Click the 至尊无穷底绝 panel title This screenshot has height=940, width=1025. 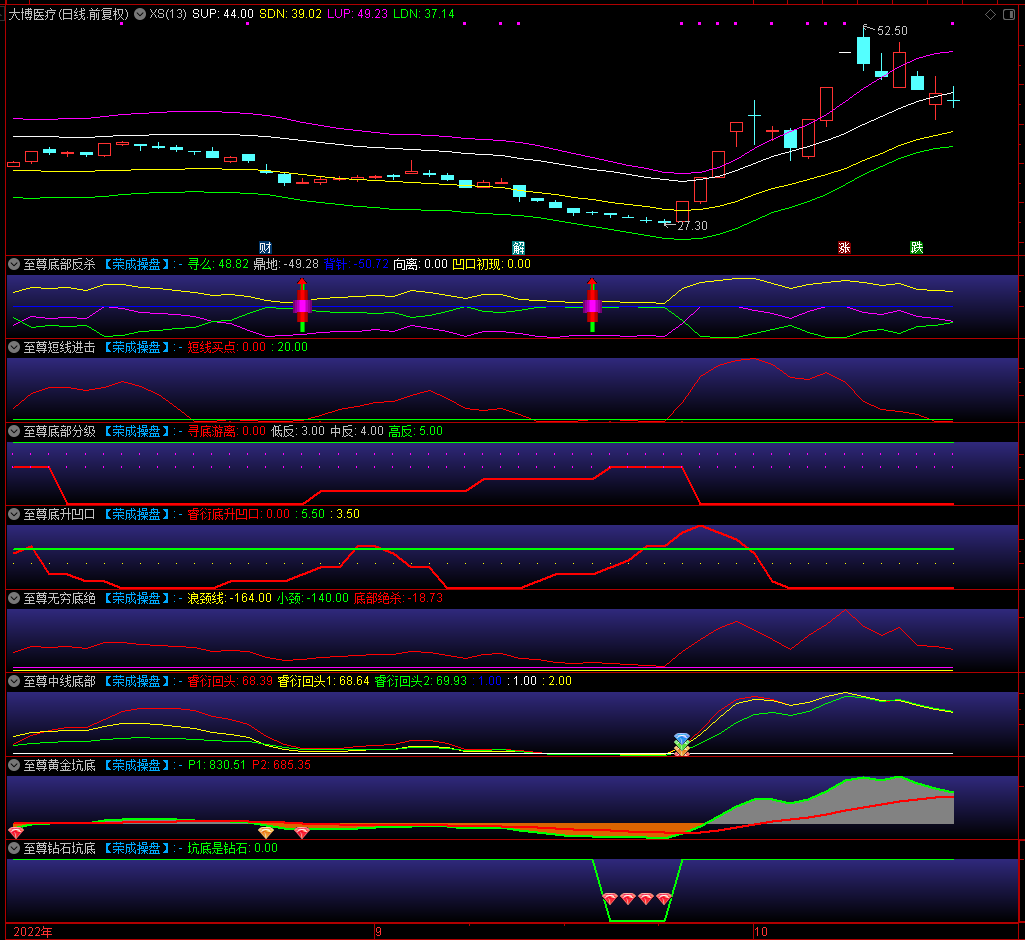click(59, 597)
